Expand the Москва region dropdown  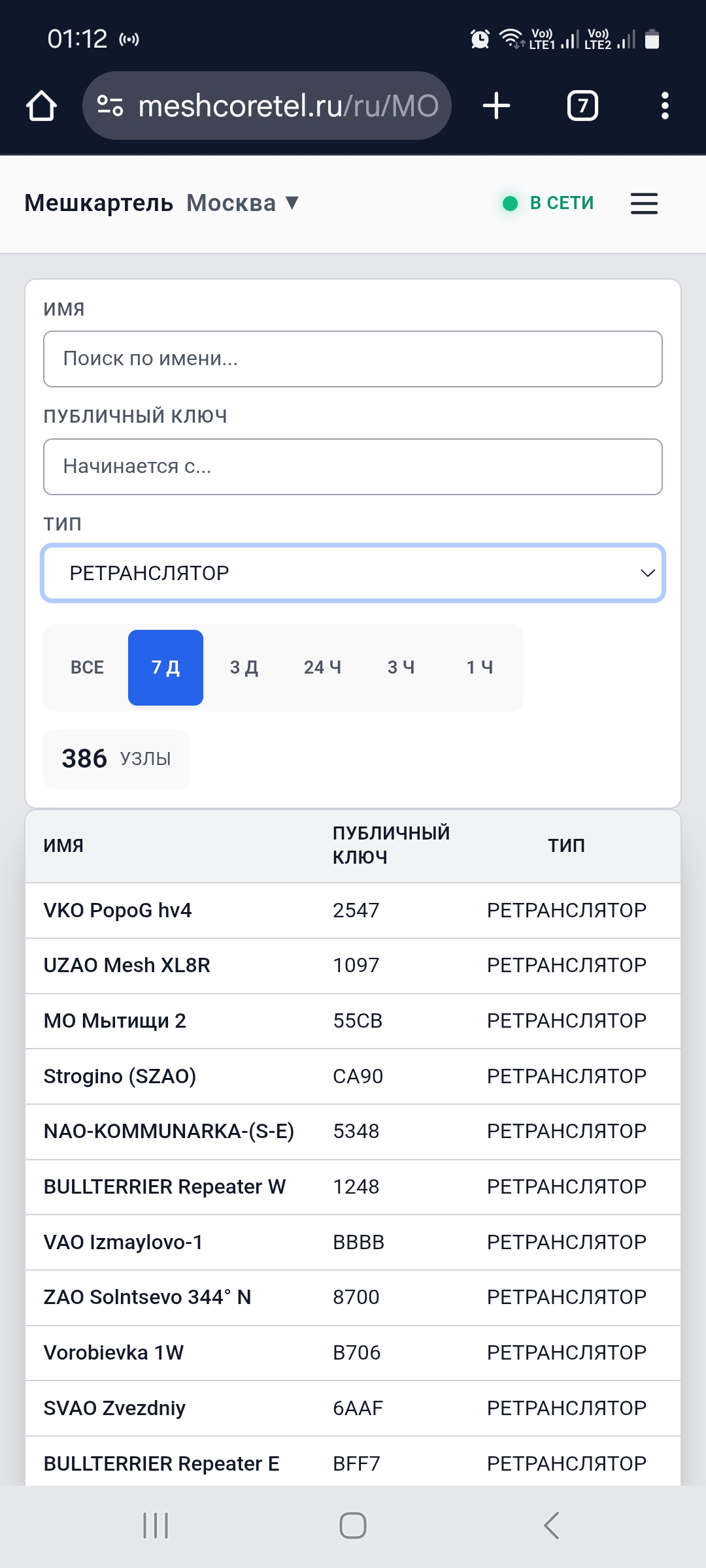pos(243,203)
